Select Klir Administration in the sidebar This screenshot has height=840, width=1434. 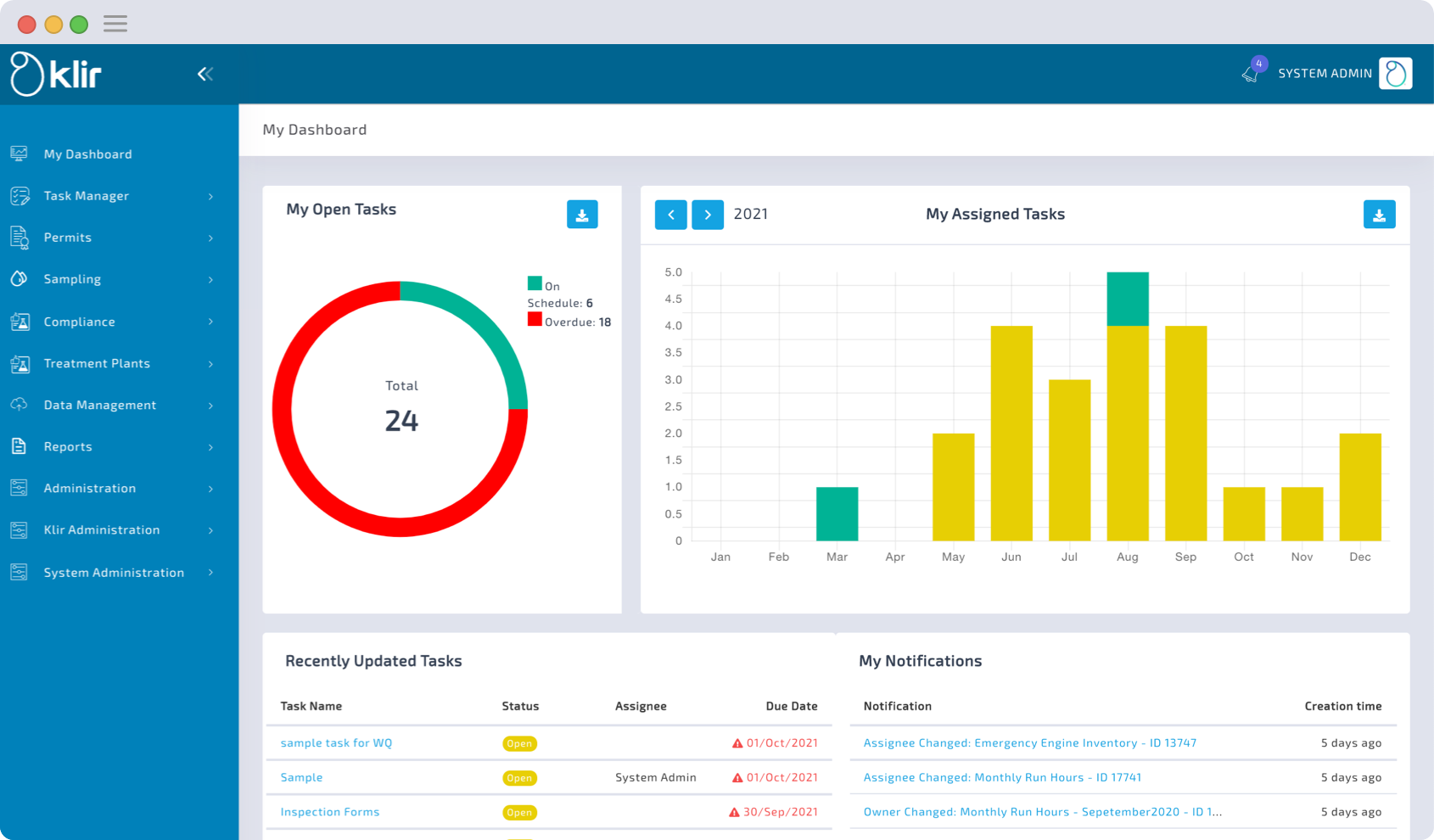(x=102, y=529)
